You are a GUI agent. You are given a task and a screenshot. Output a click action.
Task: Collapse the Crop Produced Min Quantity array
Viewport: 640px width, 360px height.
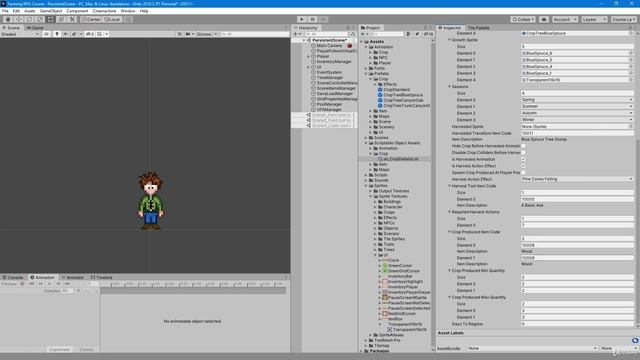pos(450,271)
